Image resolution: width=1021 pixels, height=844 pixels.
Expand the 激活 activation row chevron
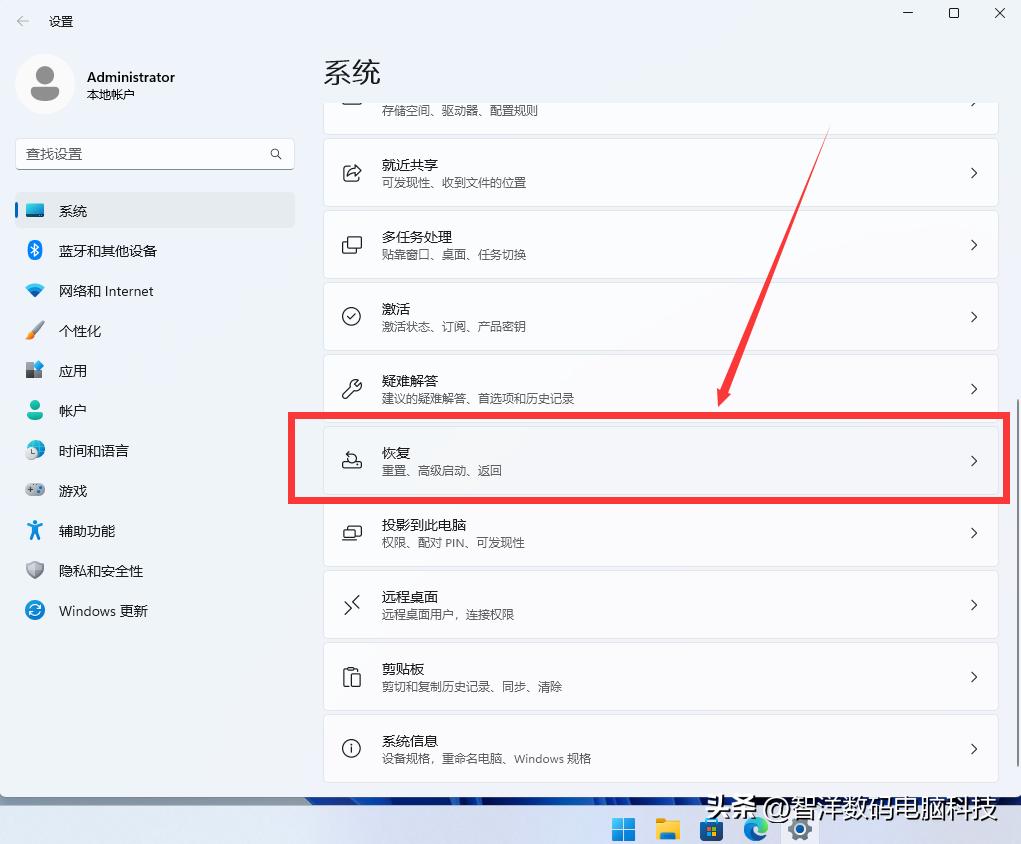pos(973,316)
